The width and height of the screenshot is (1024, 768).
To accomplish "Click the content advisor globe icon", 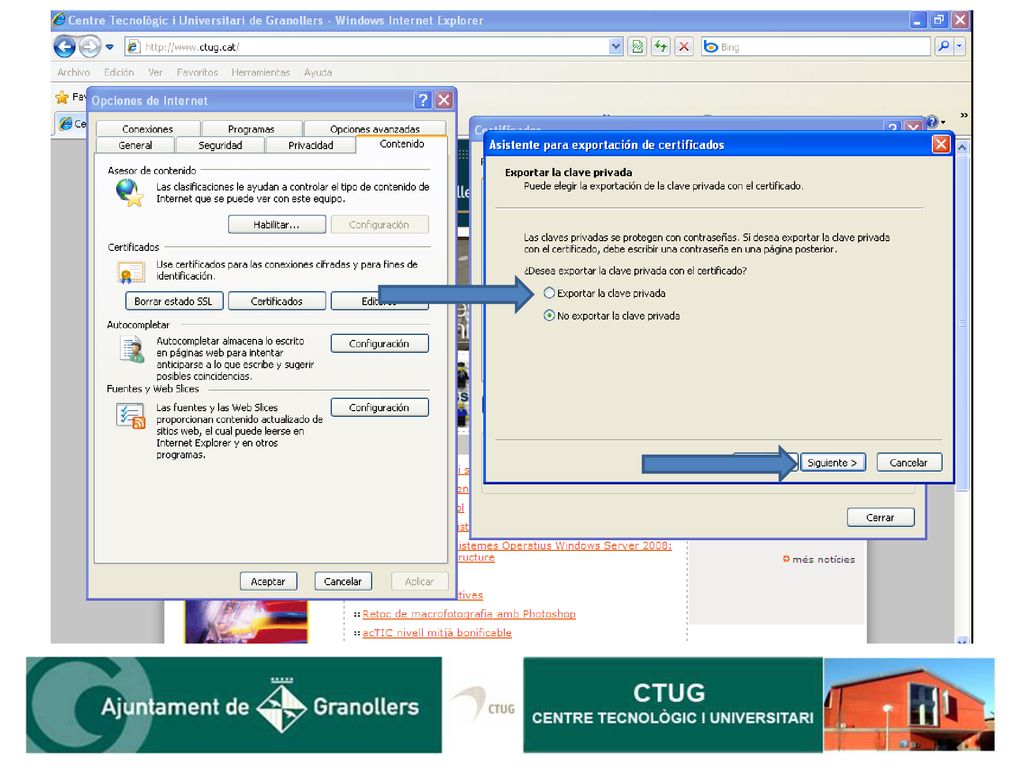I will 129,193.
